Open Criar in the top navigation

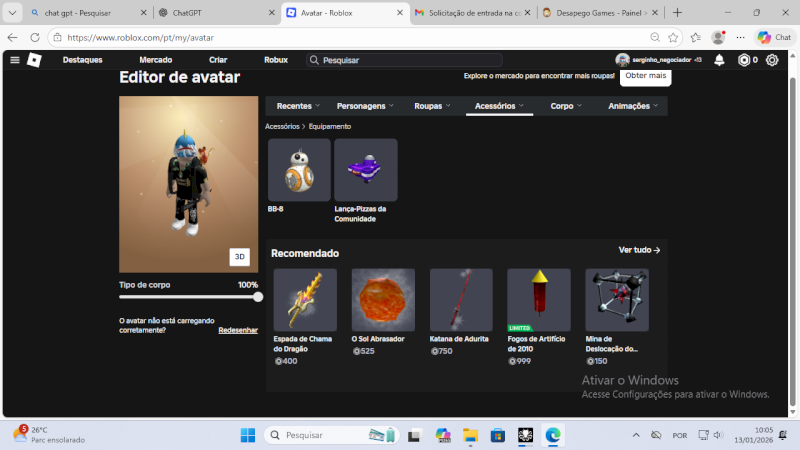[218, 60]
